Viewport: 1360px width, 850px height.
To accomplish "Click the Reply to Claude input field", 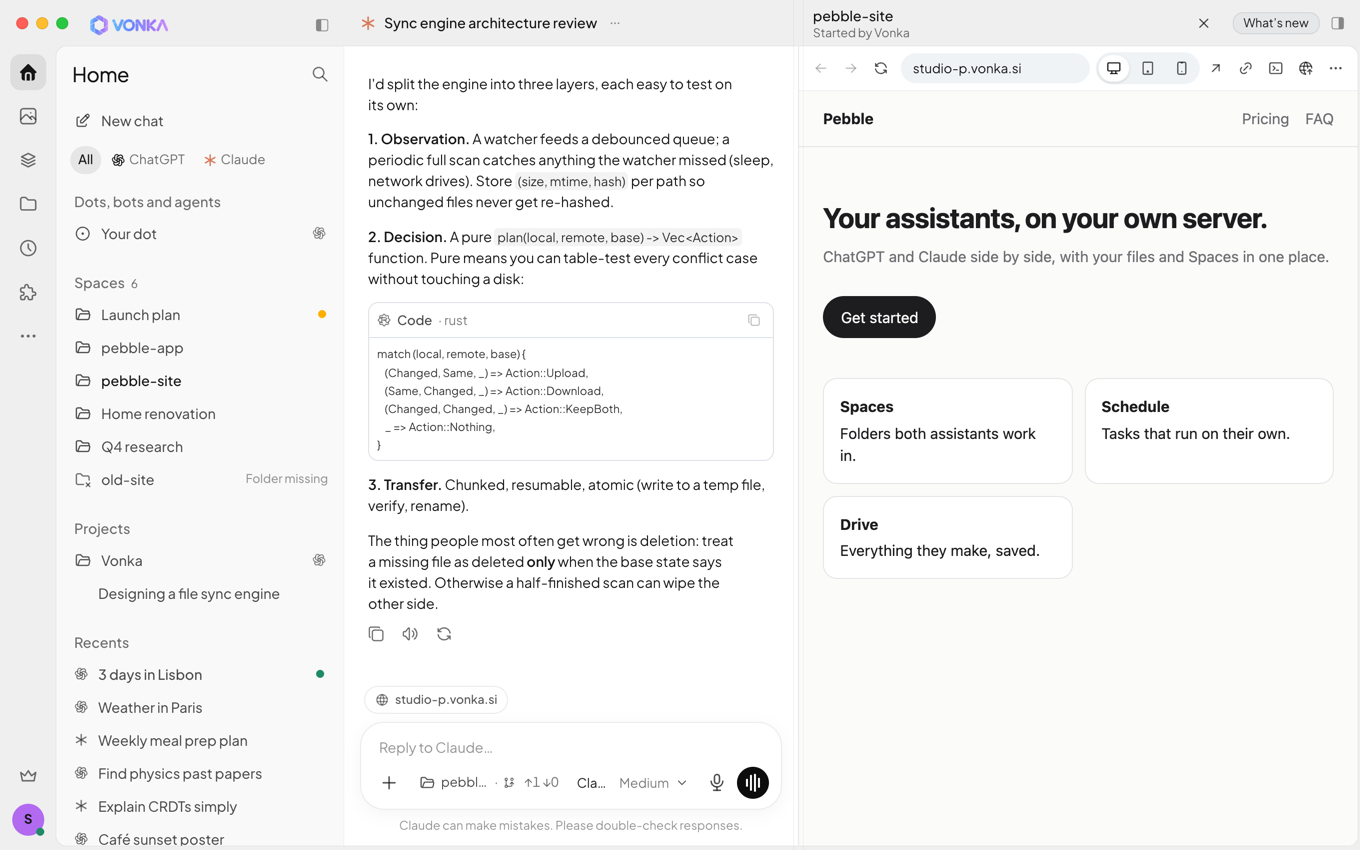I will pyautogui.click(x=570, y=747).
